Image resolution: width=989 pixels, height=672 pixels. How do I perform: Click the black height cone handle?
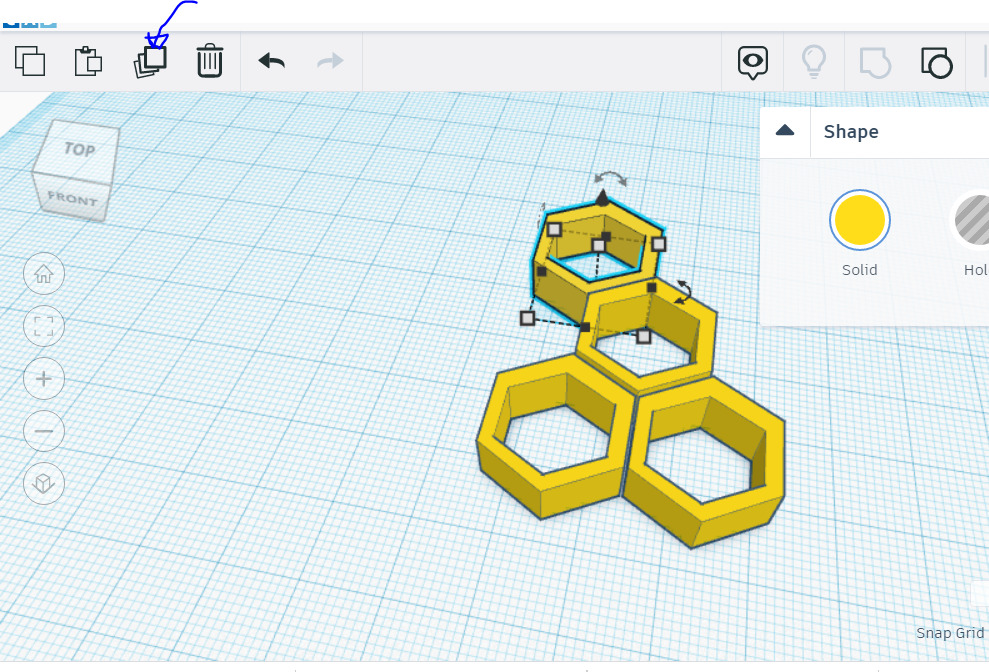[x=602, y=198]
